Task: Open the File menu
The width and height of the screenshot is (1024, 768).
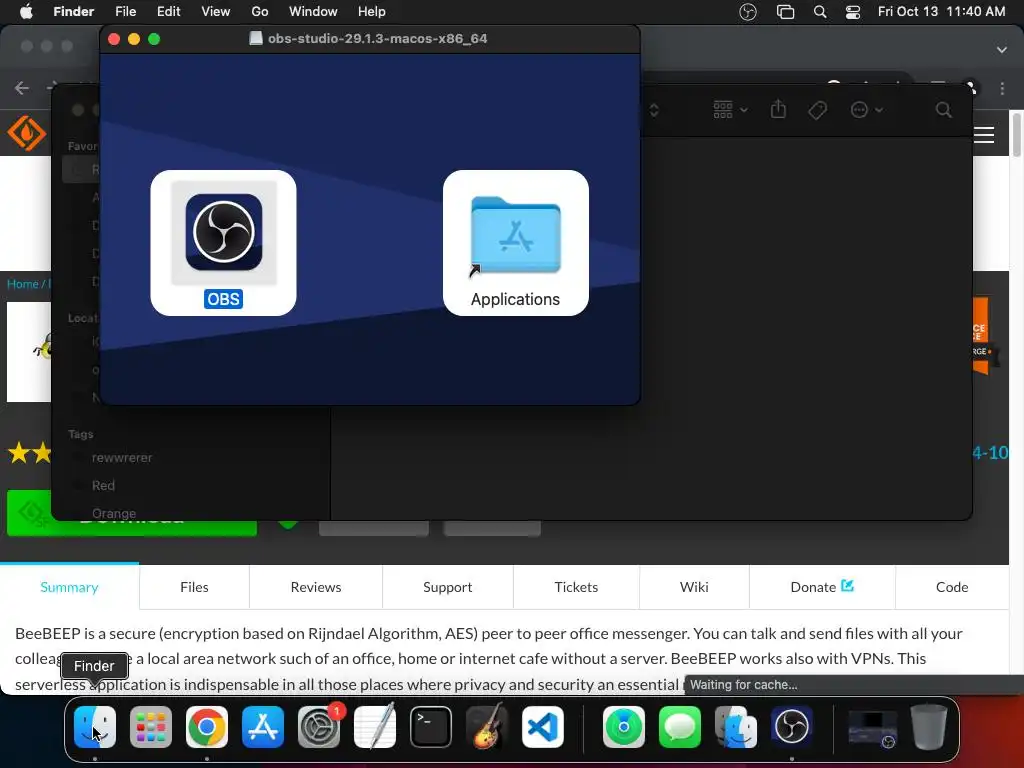Action: (x=125, y=11)
